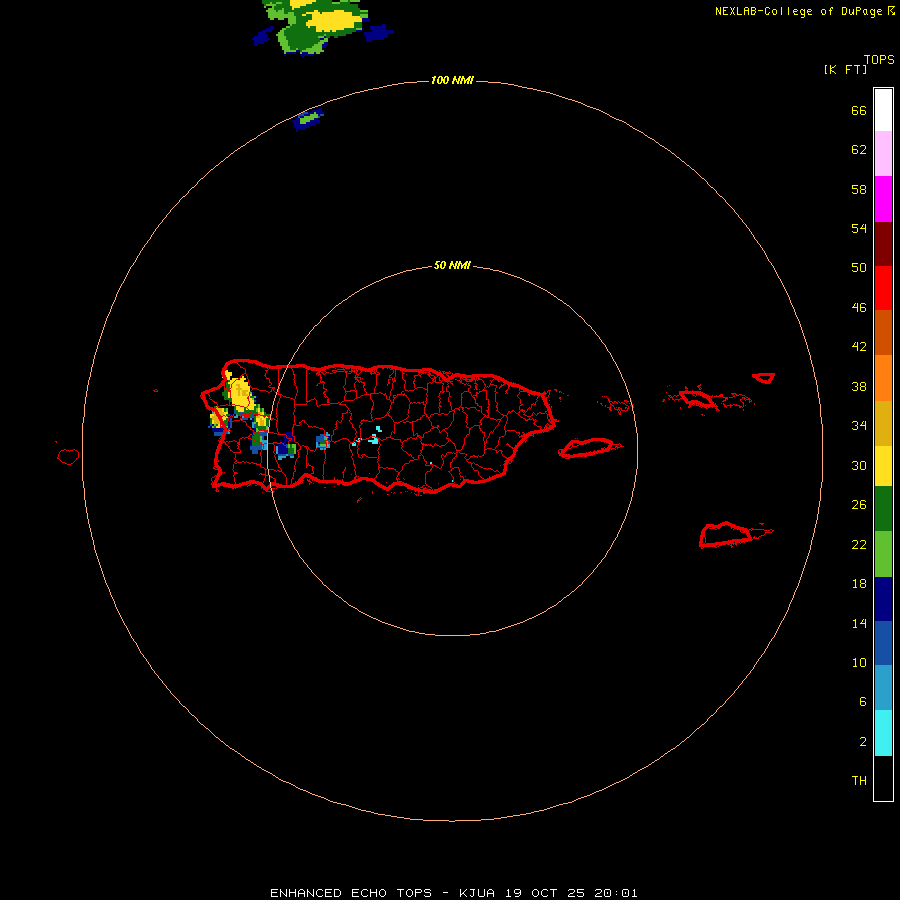This screenshot has width=900, height=900.
Task: Click the medium blue 18 kft swatch
Action: (x=883, y=643)
